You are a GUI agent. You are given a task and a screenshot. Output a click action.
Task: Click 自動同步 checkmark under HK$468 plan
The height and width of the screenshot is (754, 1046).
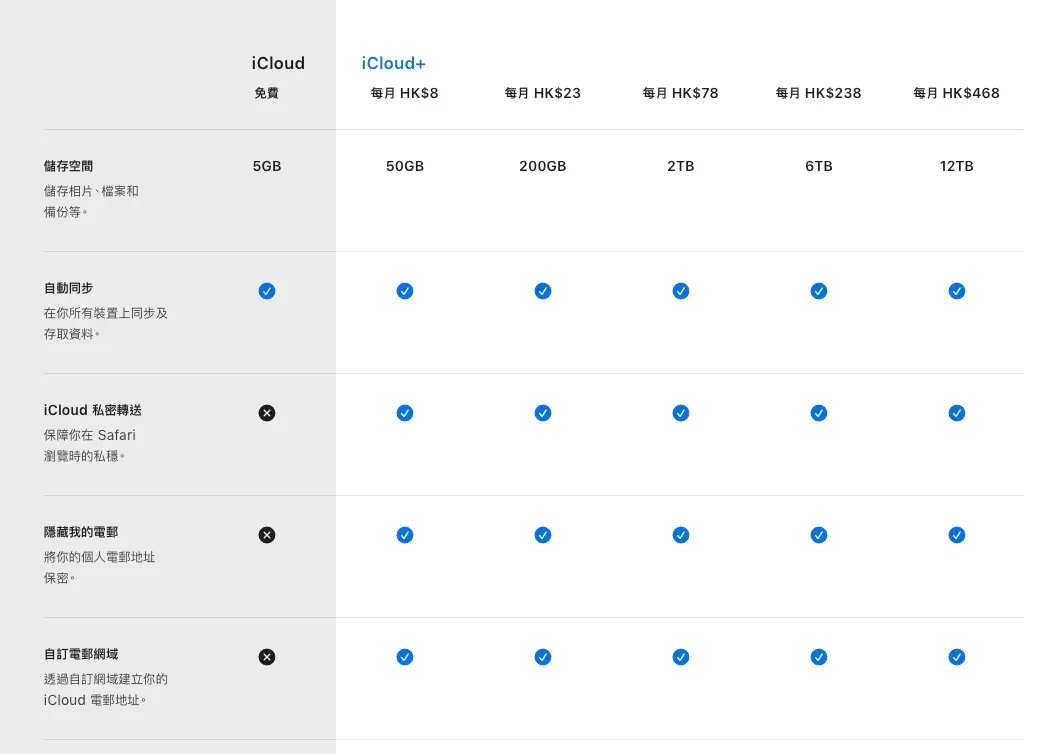click(x=957, y=291)
